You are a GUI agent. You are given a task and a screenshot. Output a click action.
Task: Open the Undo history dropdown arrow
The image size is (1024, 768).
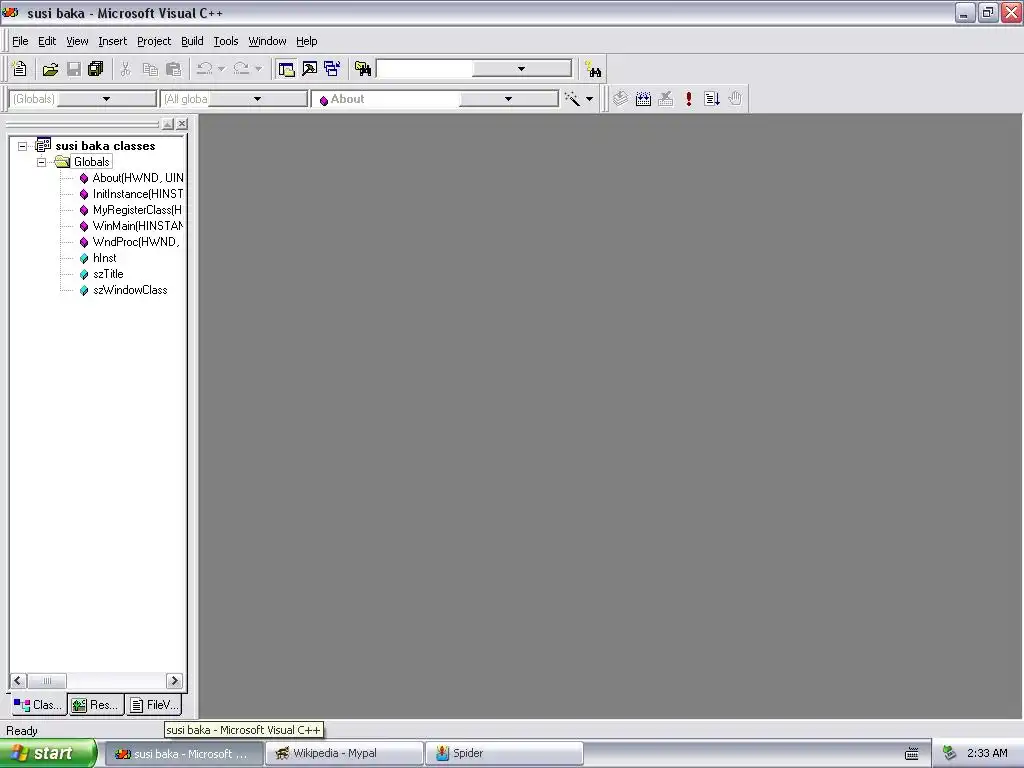pyautogui.click(x=221, y=69)
